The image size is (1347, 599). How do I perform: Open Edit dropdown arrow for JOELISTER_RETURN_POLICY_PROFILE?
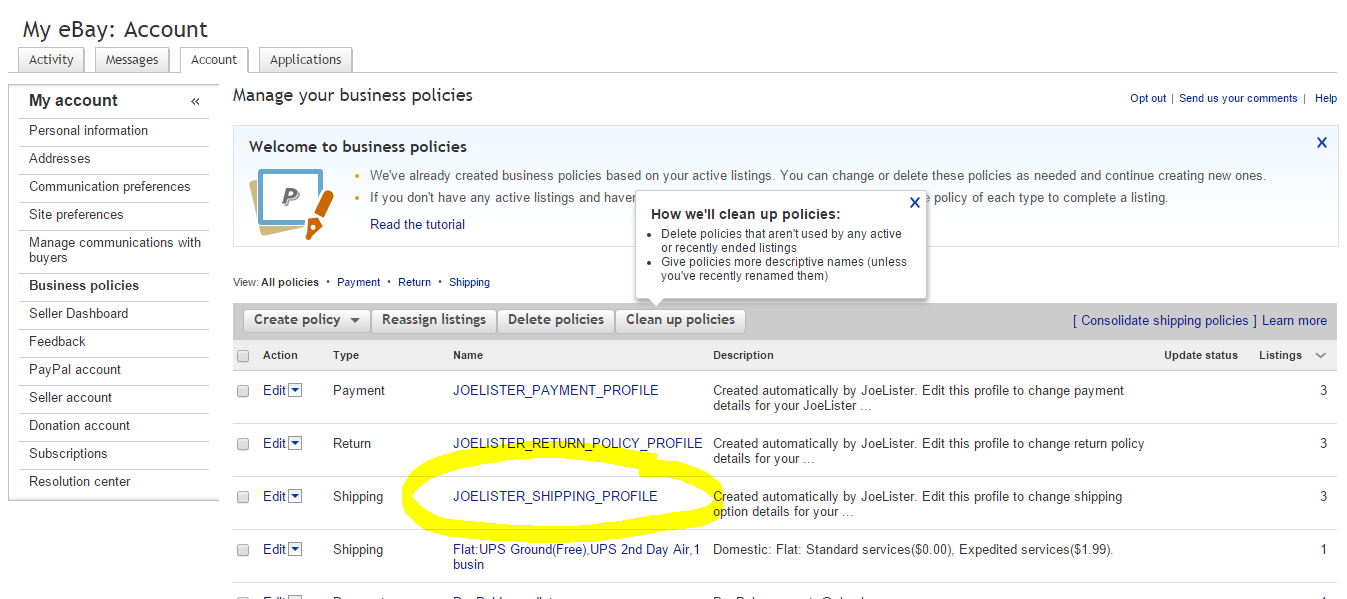[295, 443]
